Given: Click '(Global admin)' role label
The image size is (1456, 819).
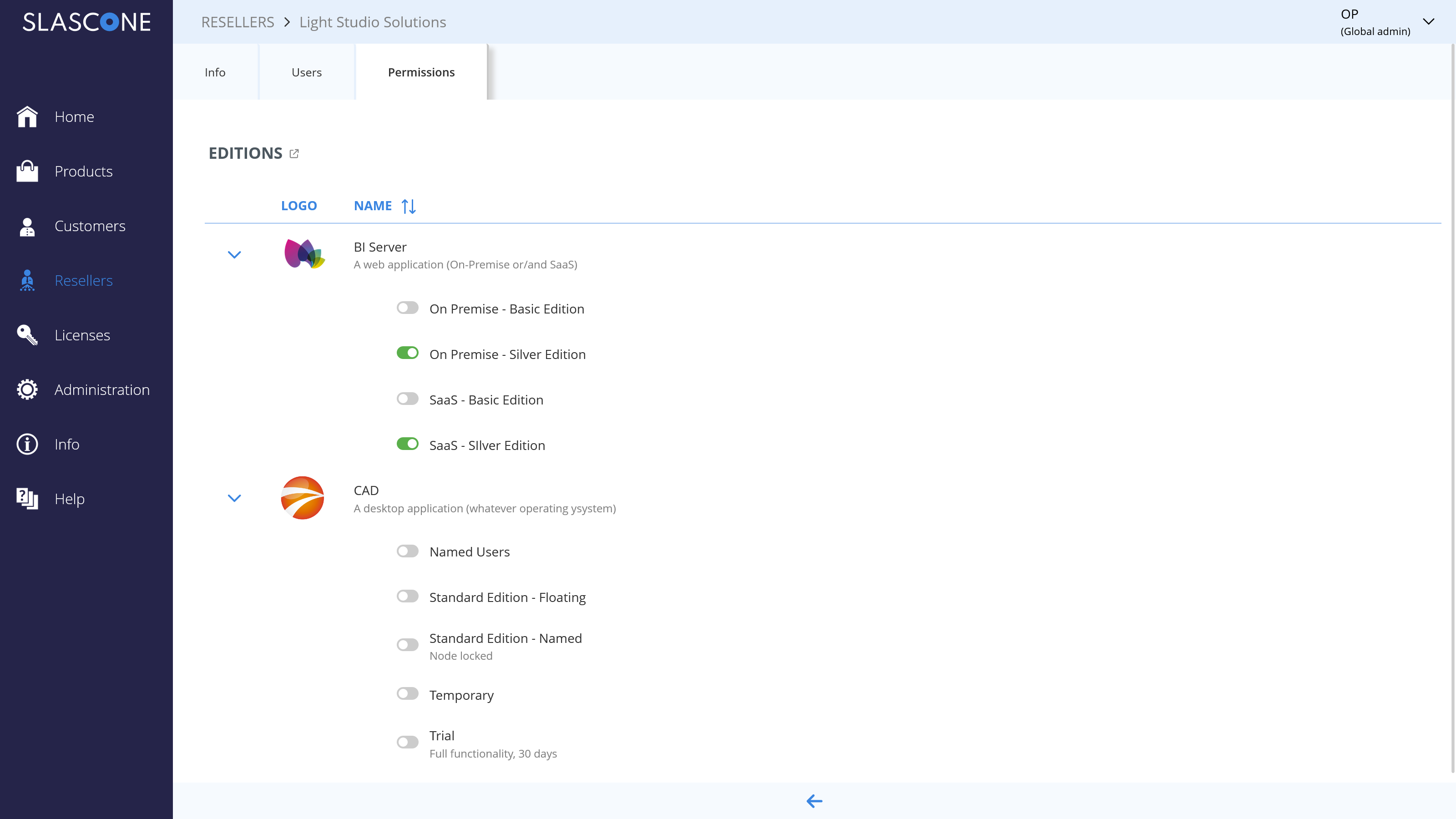Looking at the screenshot, I should (1375, 31).
